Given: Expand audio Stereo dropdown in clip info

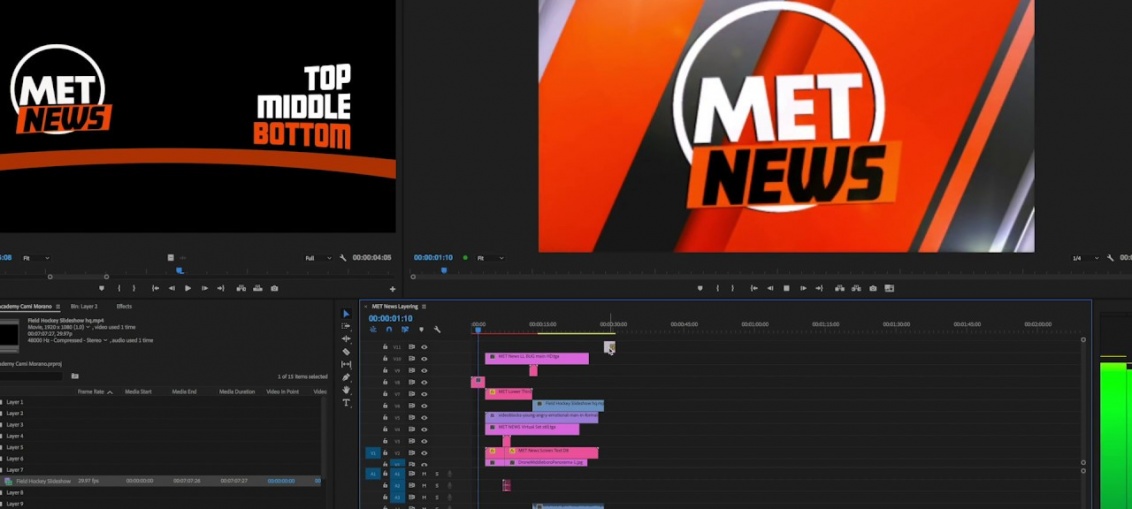Looking at the screenshot, I should 105,340.
